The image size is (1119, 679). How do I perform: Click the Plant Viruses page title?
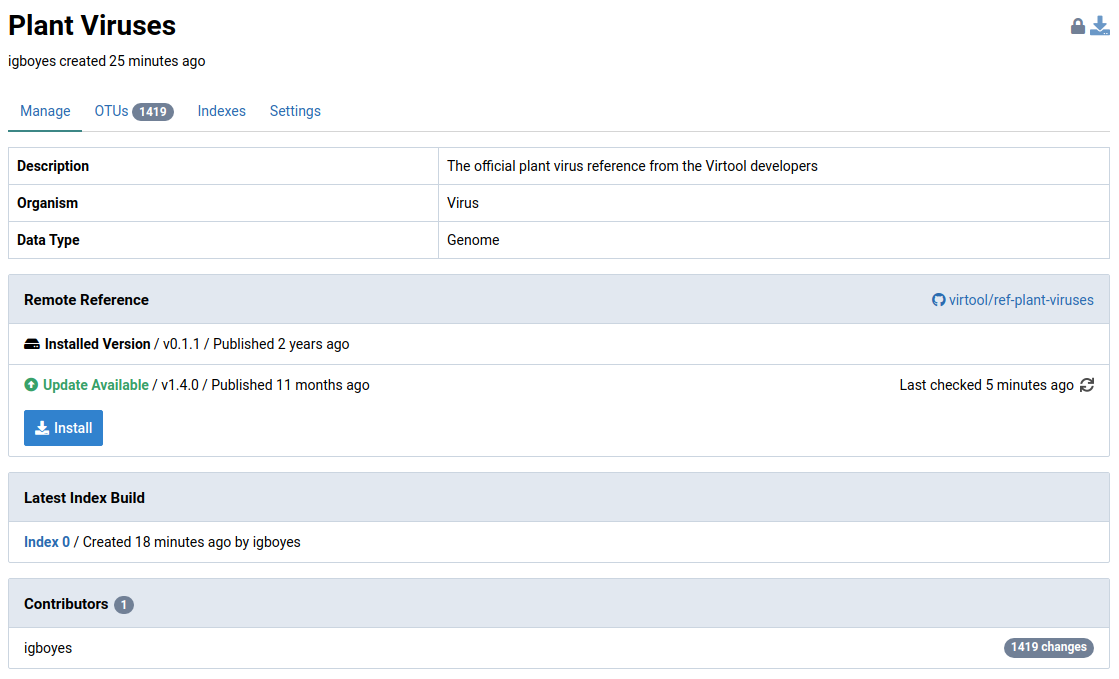(x=92, y=26)
